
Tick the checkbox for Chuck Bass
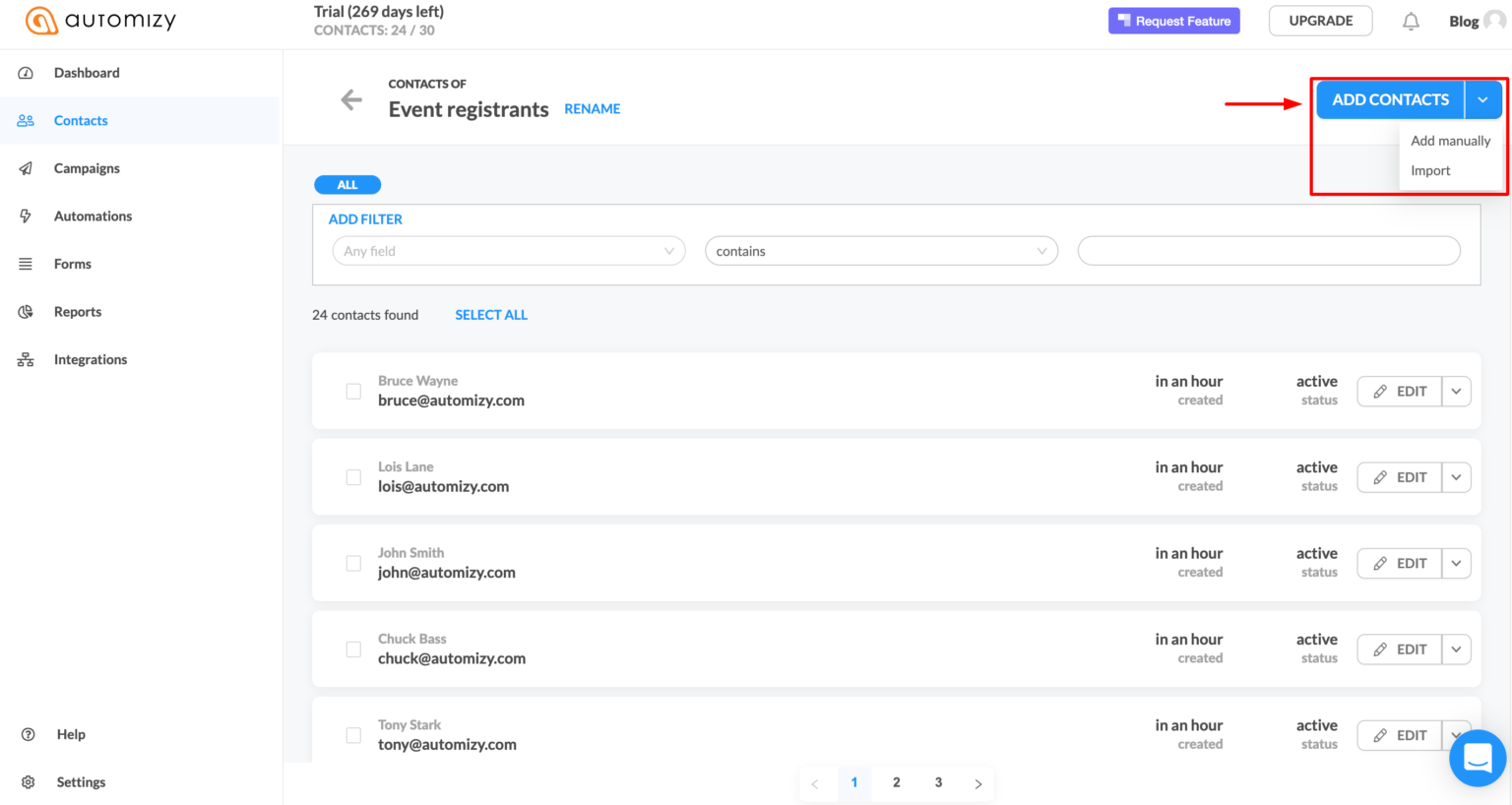coord(353,649)
